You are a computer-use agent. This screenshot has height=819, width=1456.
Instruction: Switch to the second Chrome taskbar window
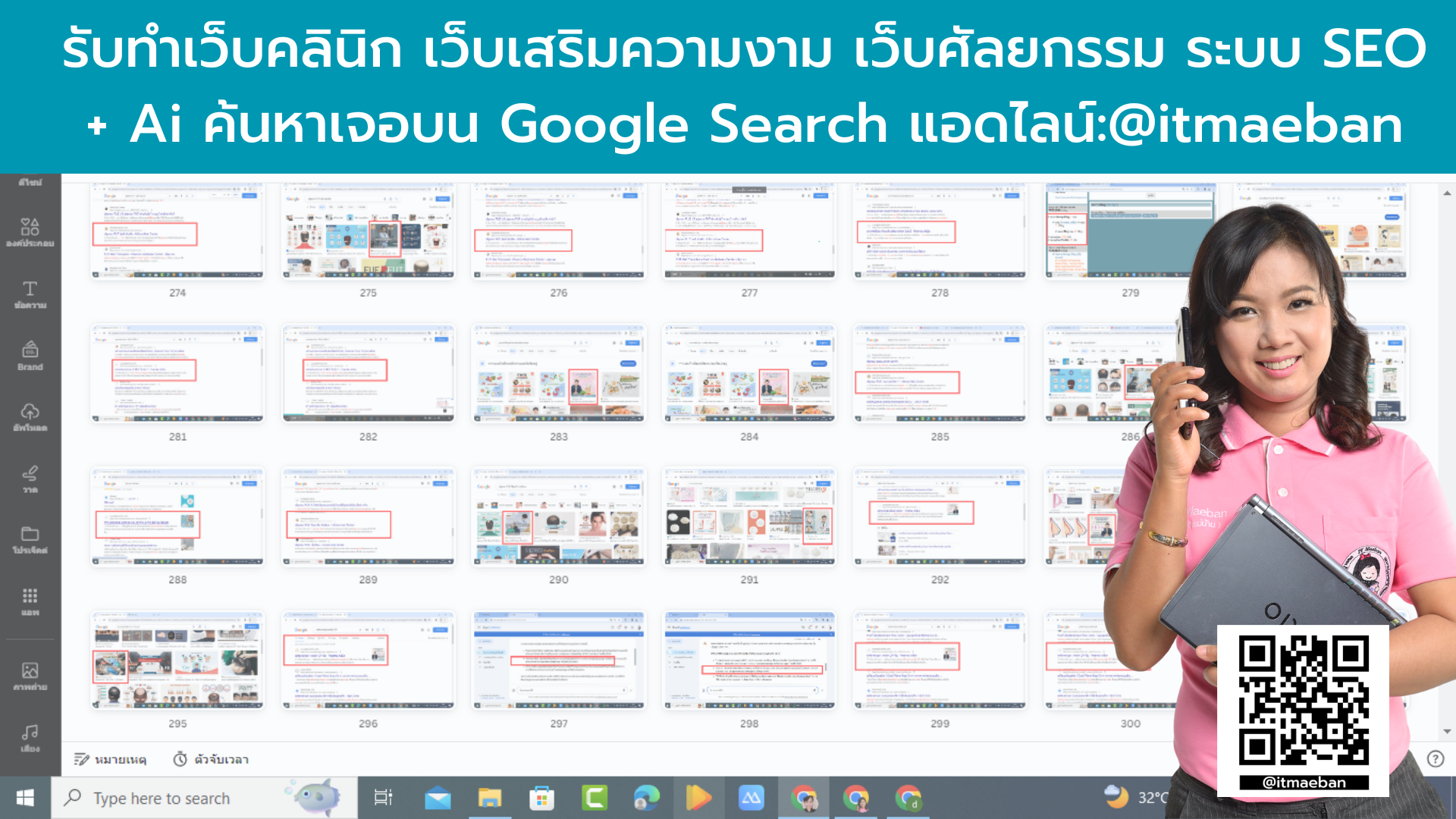pyautogui.click(x=856, y=798)
